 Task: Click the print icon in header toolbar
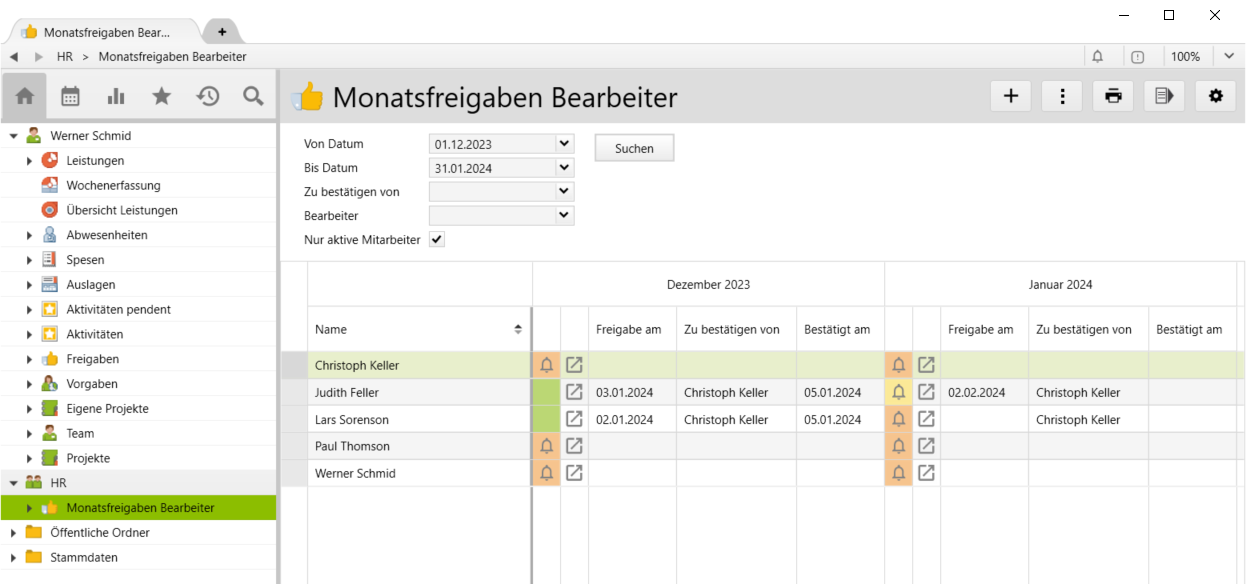(x=1113, y=97)
